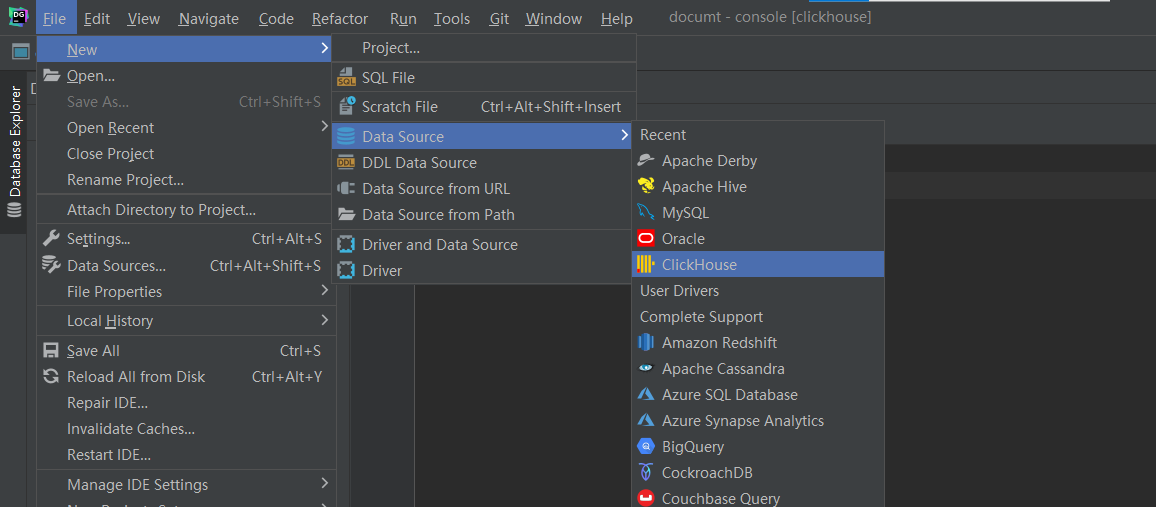The image size is (1156, 507).
Task: Click the console toolbar icon under File
Action: pos(21,52)
